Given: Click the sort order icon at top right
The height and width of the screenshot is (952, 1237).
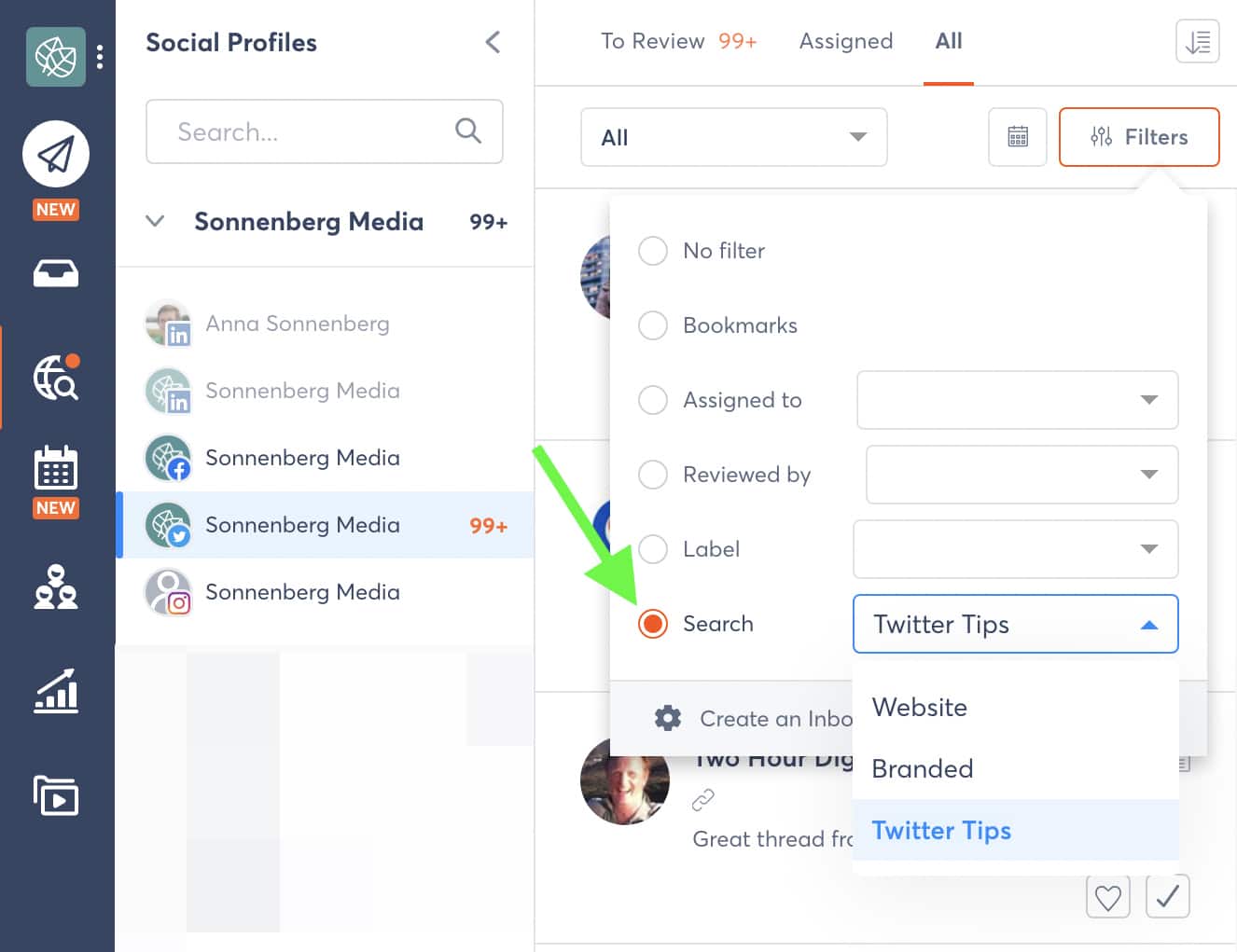Looking at the screenshot, I should coord(1198,41).
